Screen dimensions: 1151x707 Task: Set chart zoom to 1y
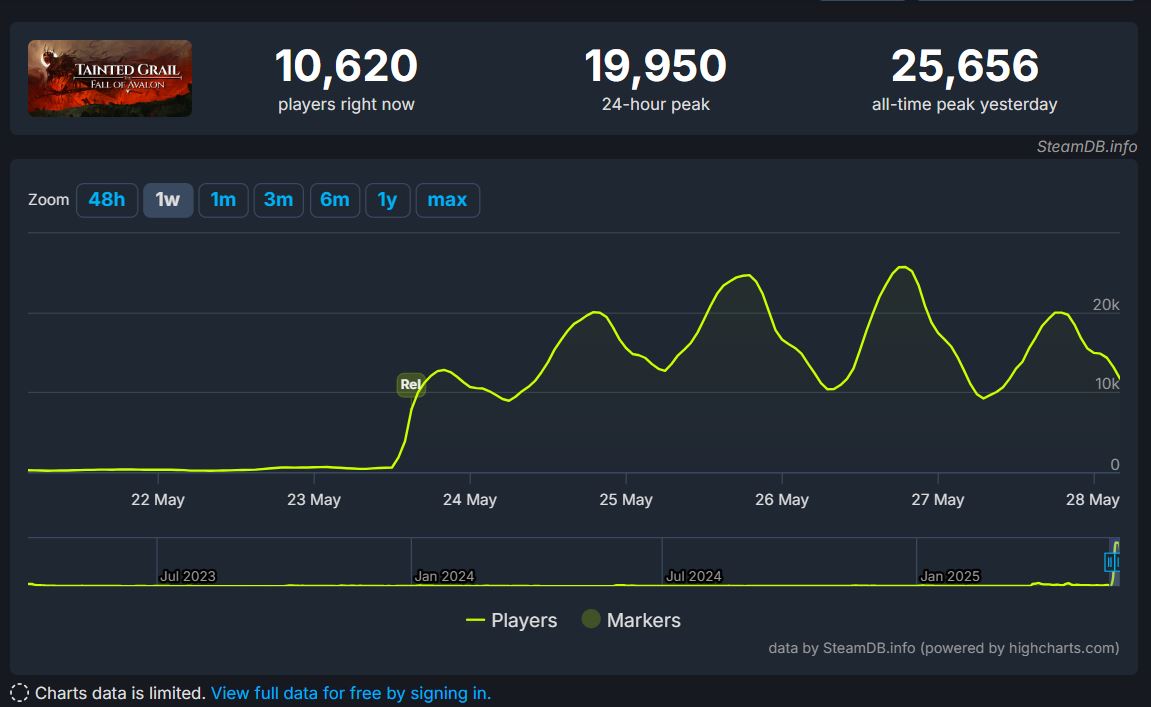tap(388, 200)
